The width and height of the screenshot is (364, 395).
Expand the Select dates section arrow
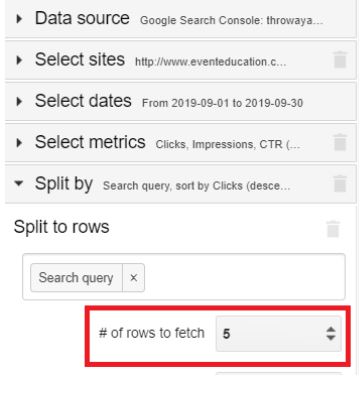pos(19,101)
